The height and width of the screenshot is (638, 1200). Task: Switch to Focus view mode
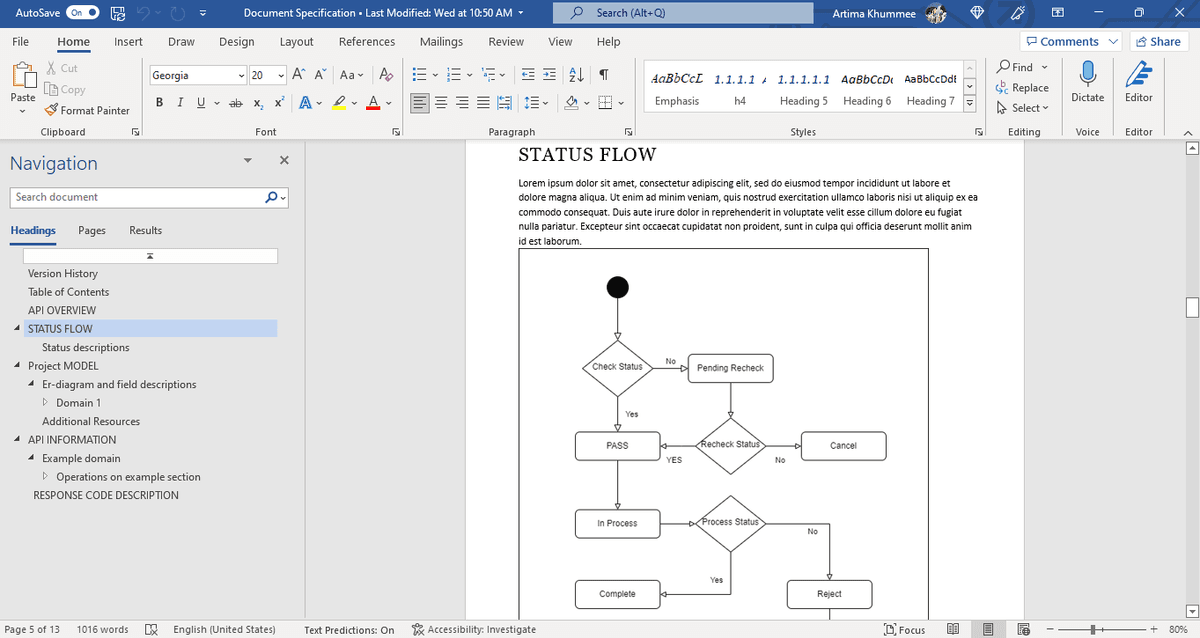(x=905, y=629)
